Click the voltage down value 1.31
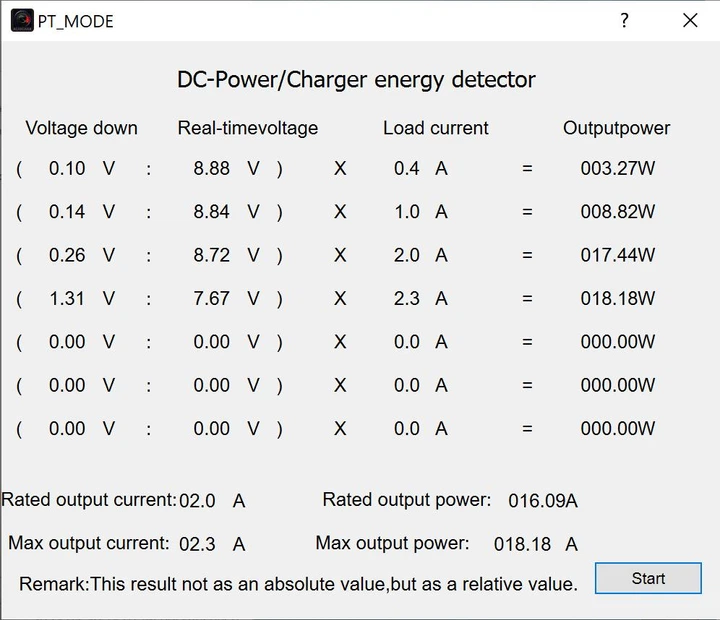This screenshot has width=720, height=620. [67, 299]
